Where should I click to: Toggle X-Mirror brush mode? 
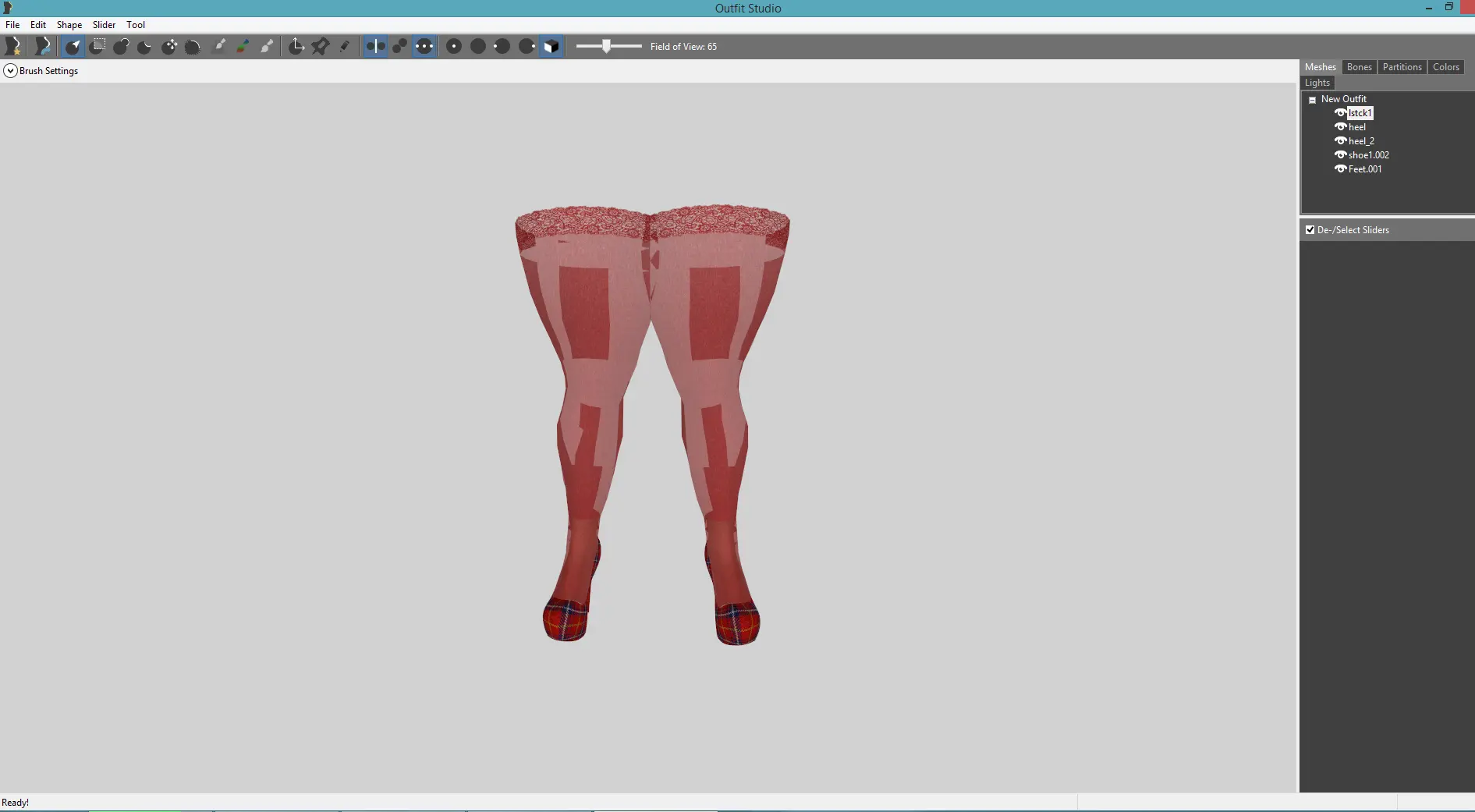pos(375,46)
